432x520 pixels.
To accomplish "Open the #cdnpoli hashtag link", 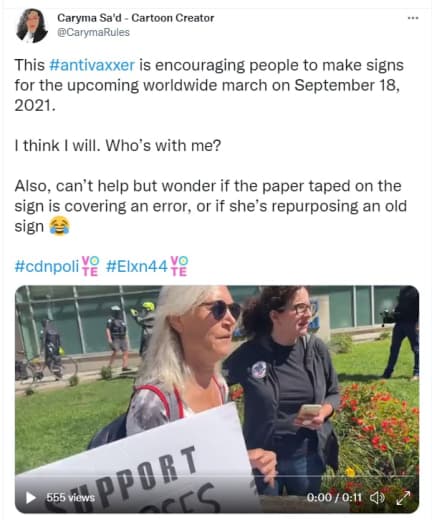I will click(47, 266).
